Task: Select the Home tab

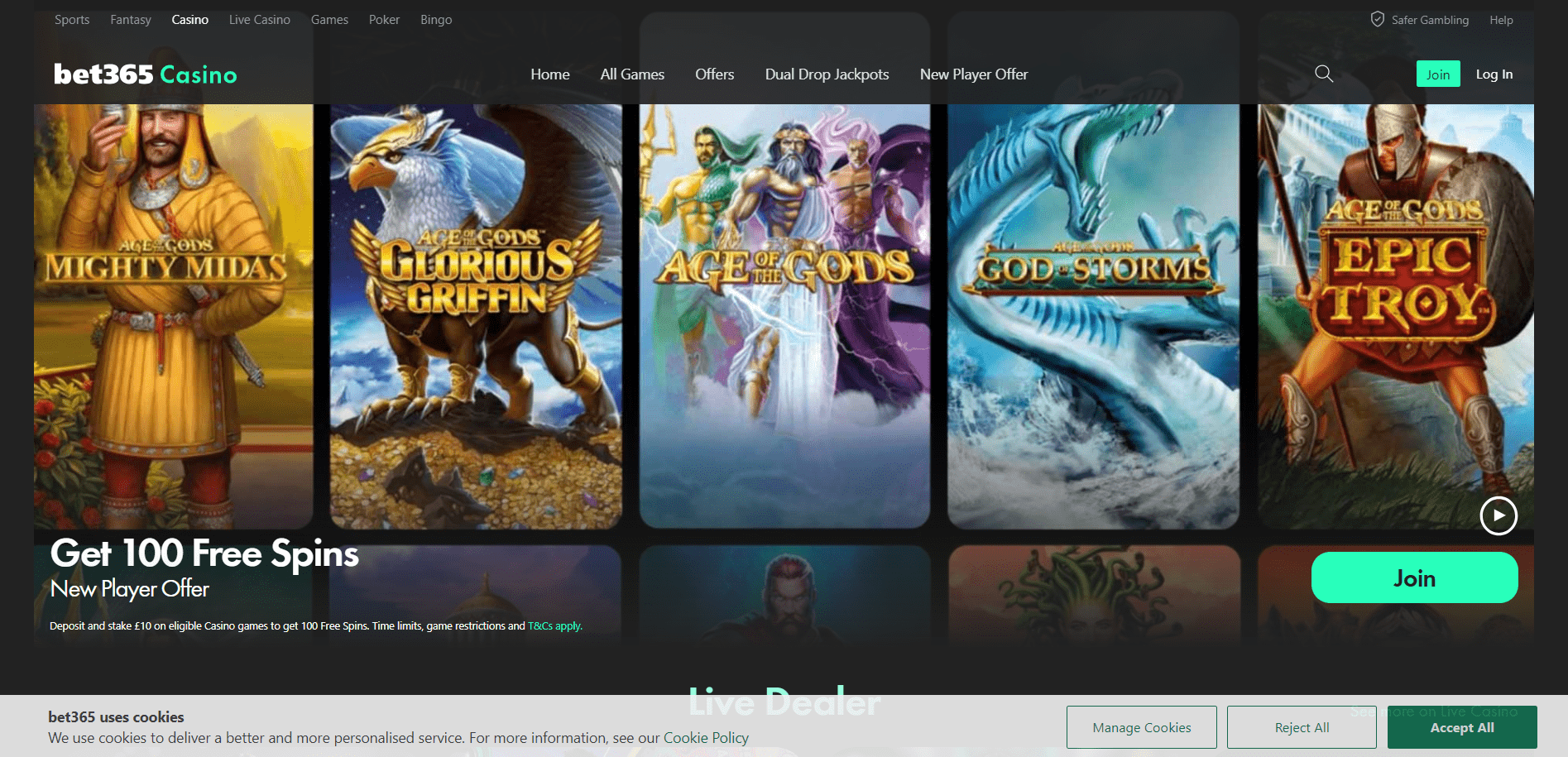Action: (550, 74)
